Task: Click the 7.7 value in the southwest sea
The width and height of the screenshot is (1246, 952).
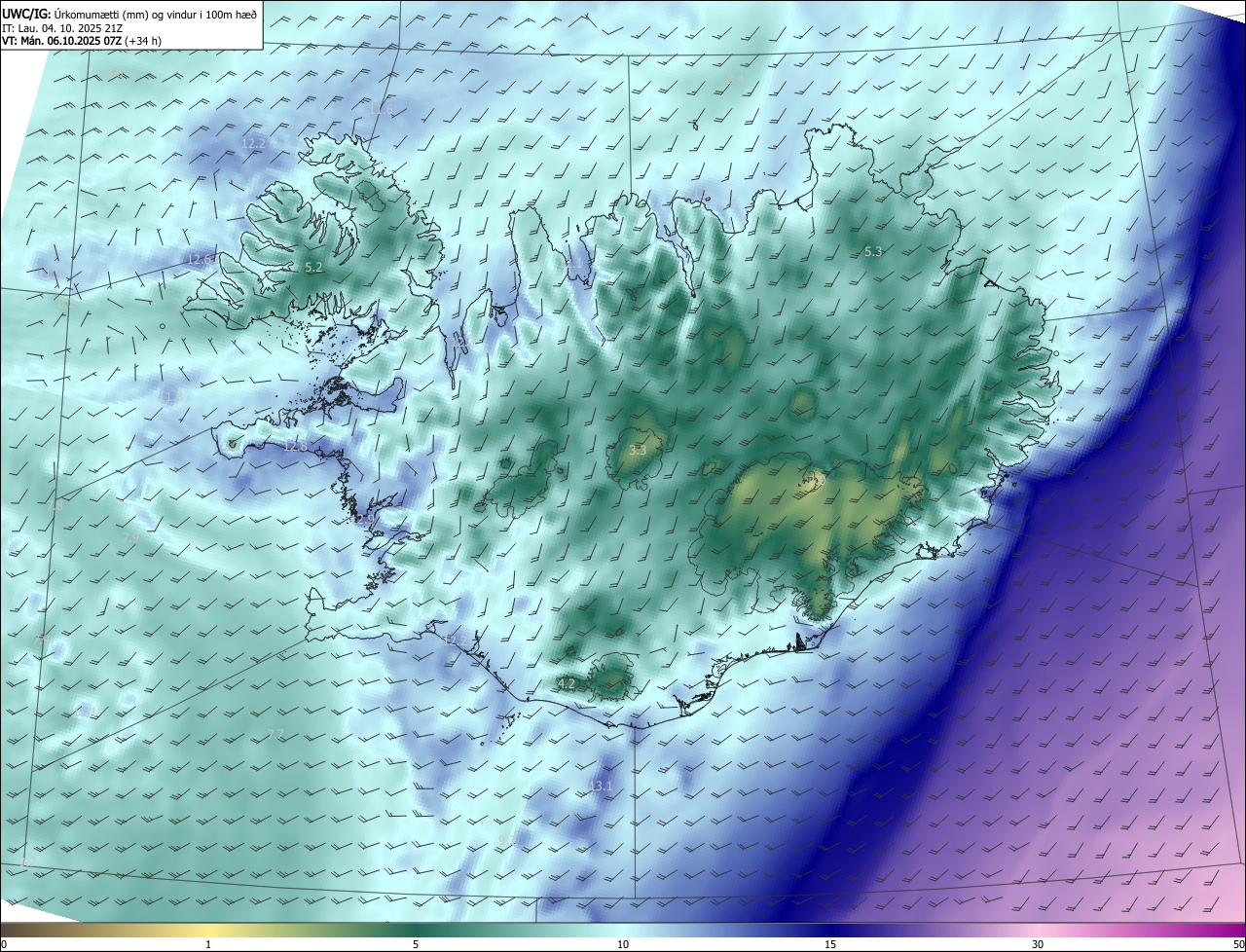Action: 275,734
